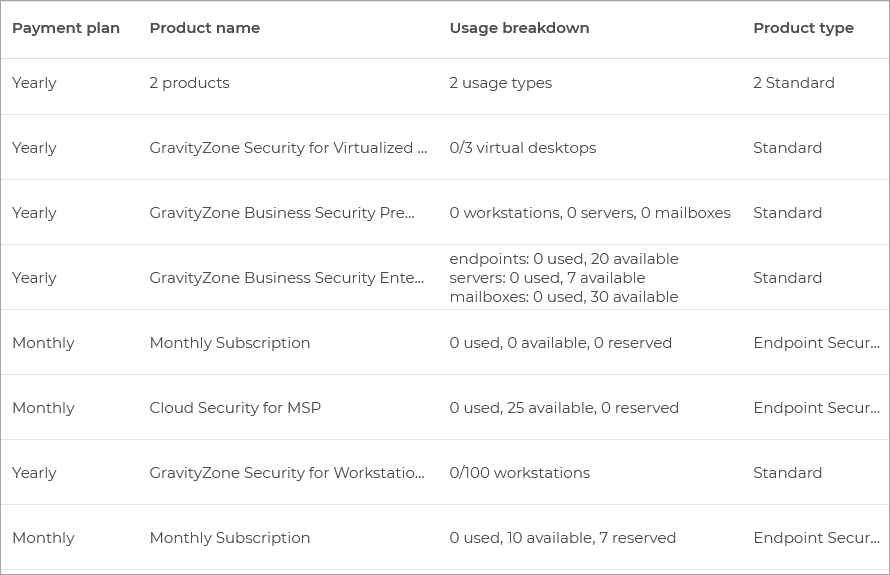Select first Monthly Subscription product name
This screenshot has width=890, height=575.
(x=229, y=343)
